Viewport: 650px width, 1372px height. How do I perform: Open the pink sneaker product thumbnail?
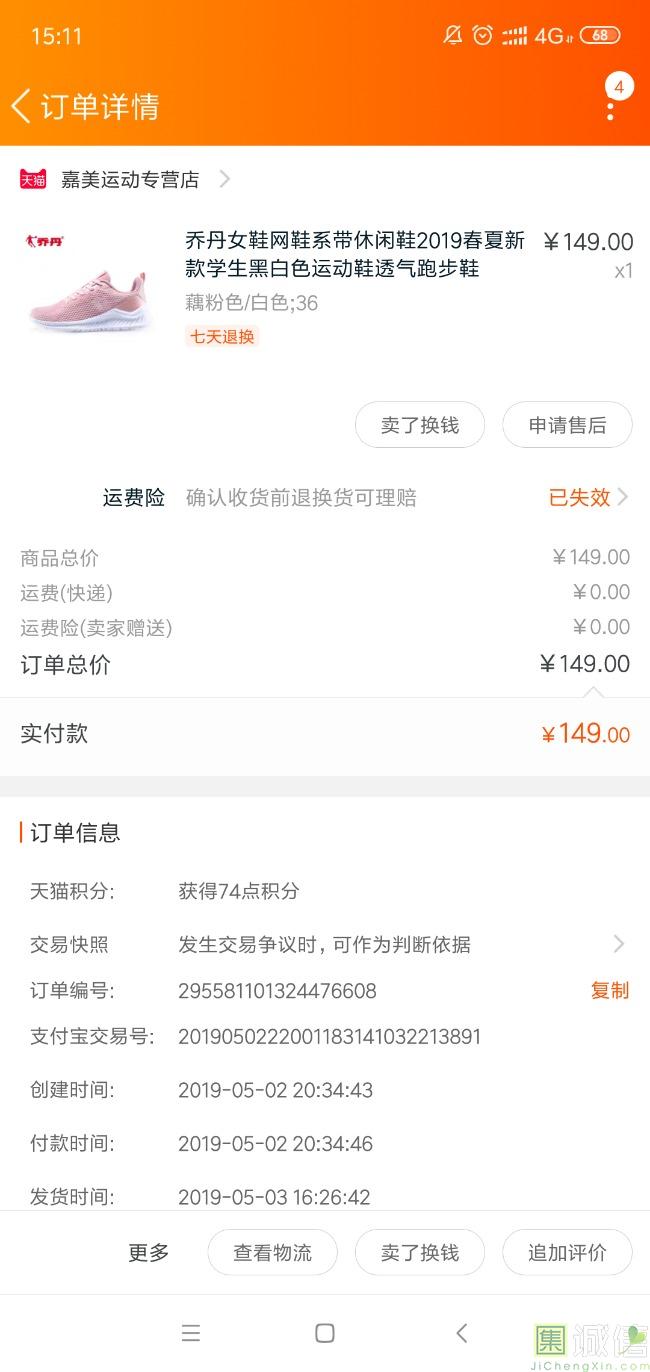point(88,284)
